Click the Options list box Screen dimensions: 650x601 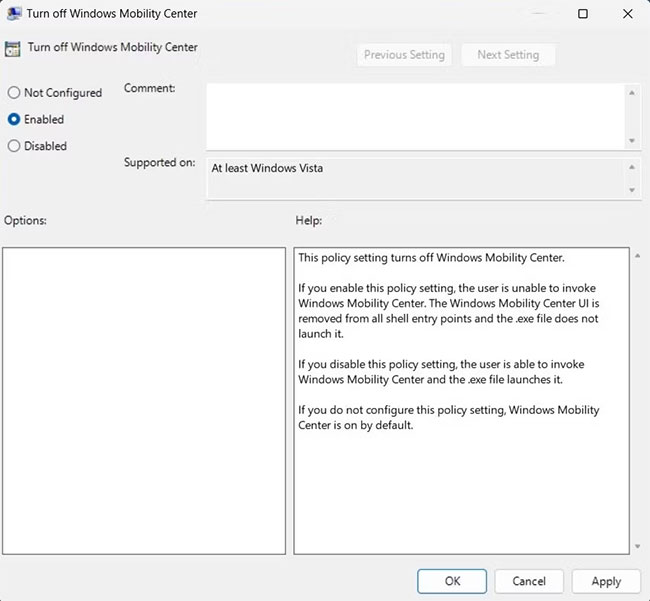point(144,401)
